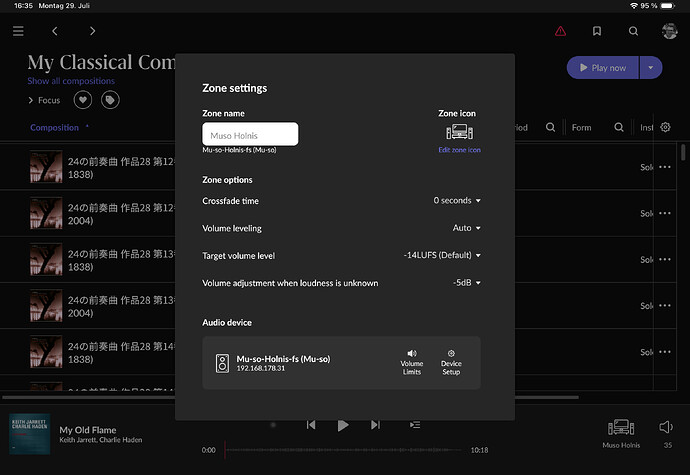Skip to the next track
690x475 pixels.
[x=375, y=425]
